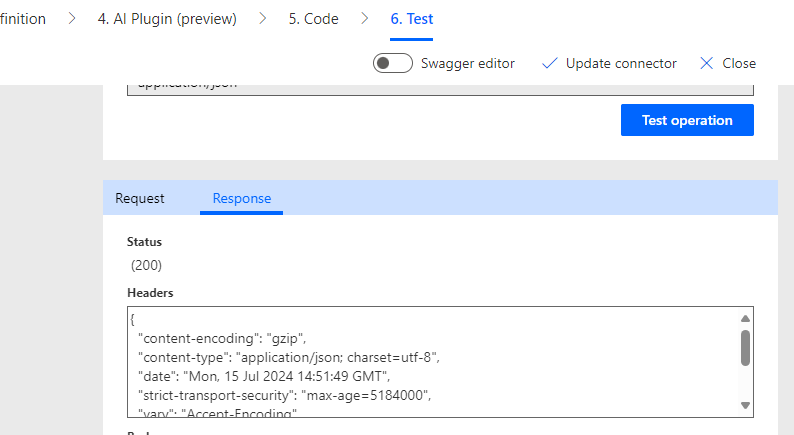Click the Update connector text label

click(x=621, y=63)
